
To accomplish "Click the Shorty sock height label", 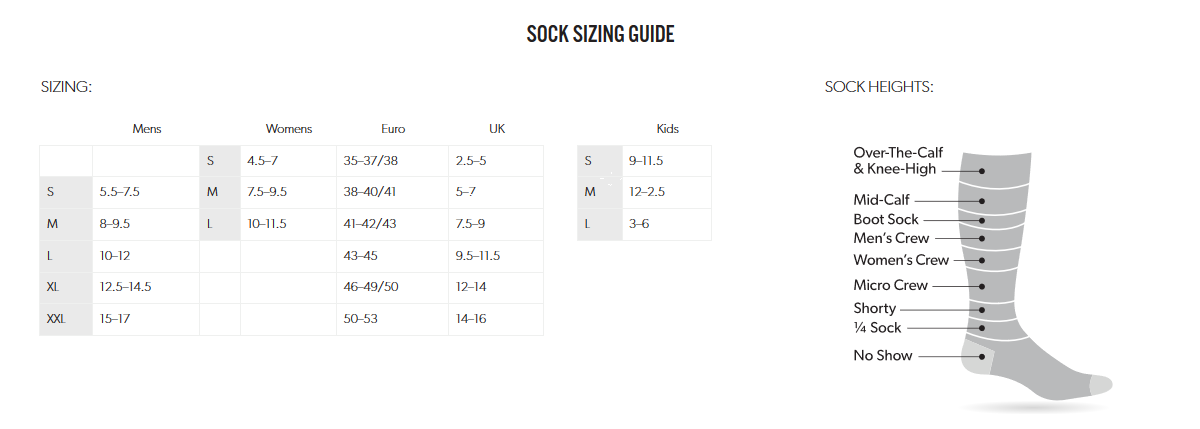I will [875, 308].
